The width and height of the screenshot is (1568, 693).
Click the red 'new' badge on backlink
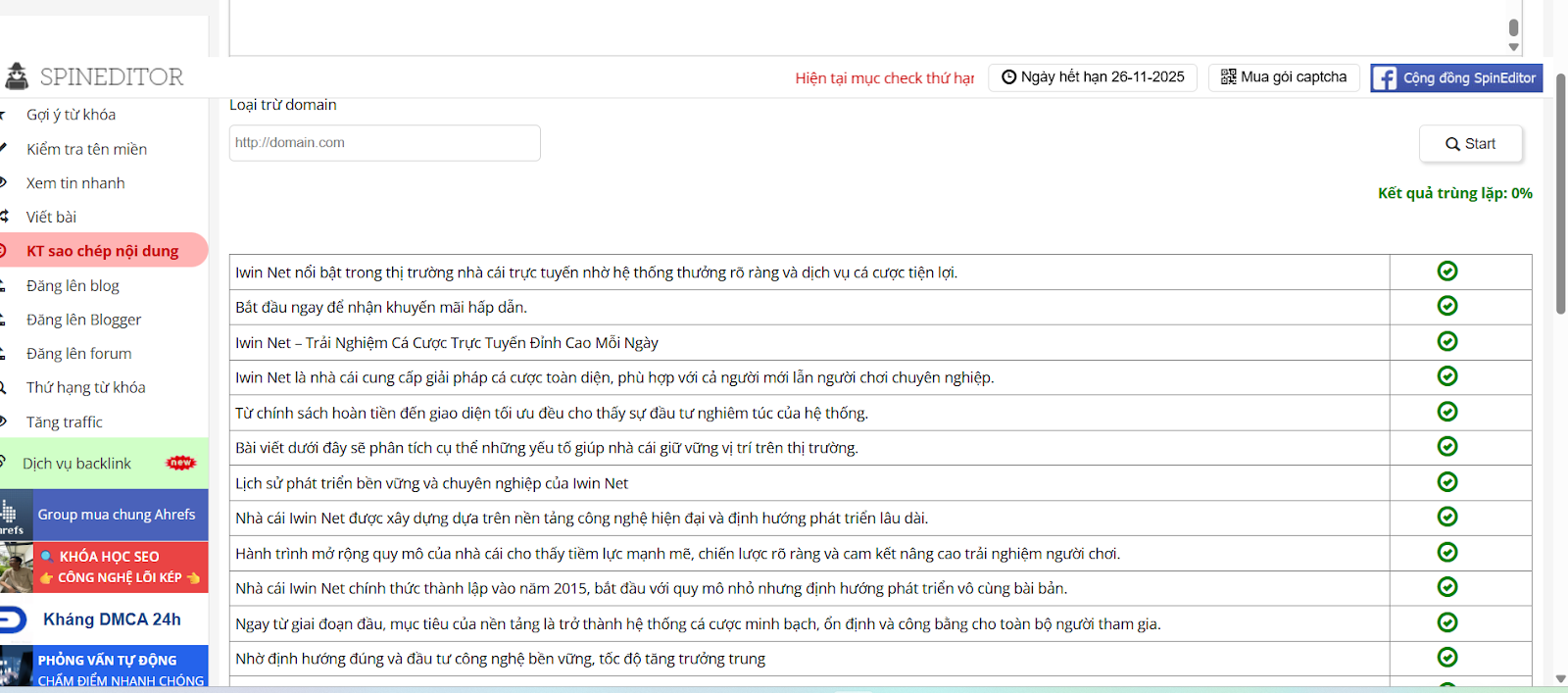pos(181,463)
